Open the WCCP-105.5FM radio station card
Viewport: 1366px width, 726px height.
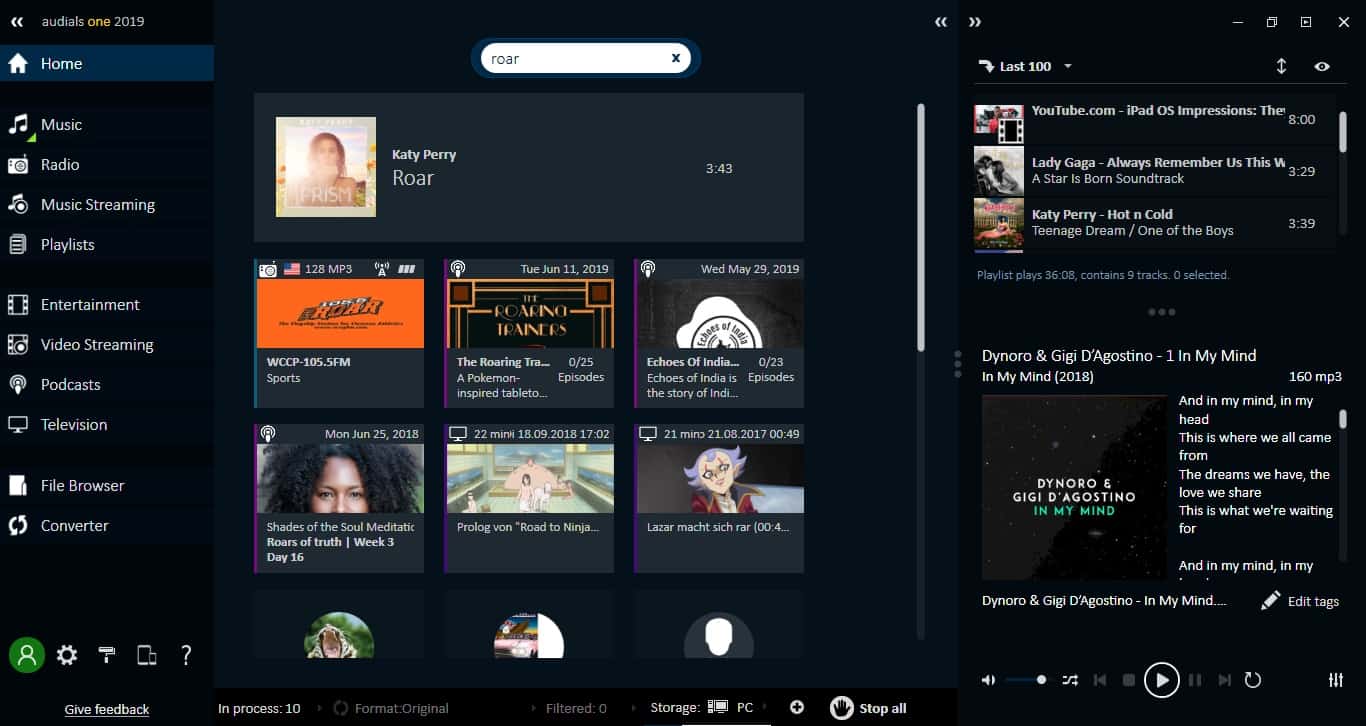point(340,333)
